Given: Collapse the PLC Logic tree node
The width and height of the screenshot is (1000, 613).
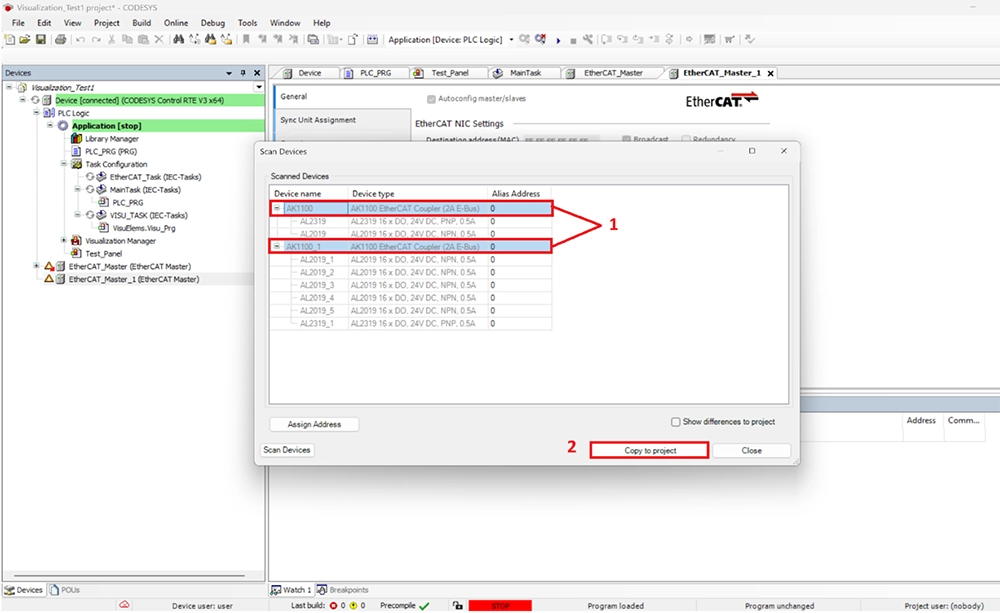Looking at the screenshot, I should [36, 112].
